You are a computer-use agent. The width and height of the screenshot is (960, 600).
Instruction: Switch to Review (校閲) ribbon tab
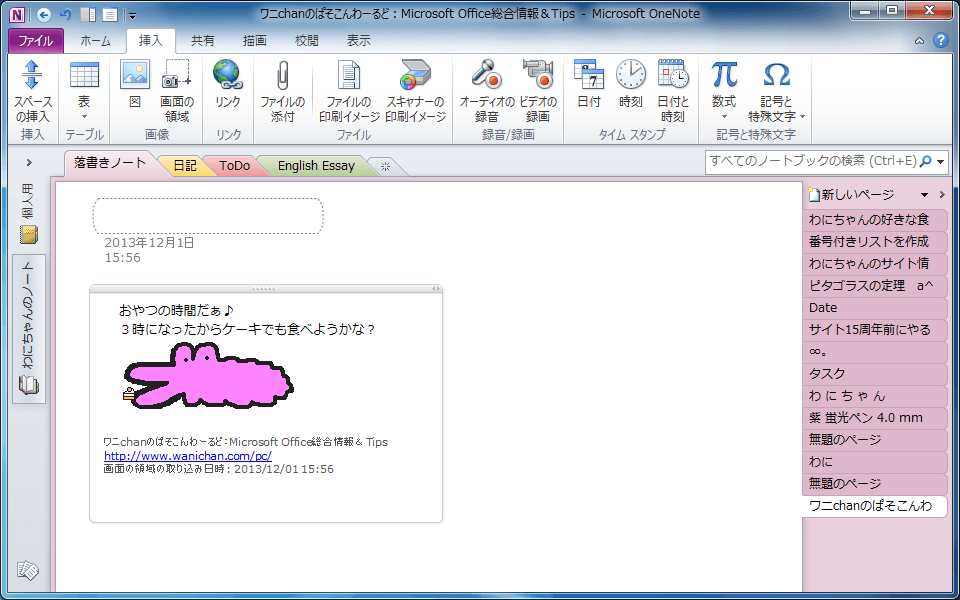pyautogui.click(x=307, y=41)
